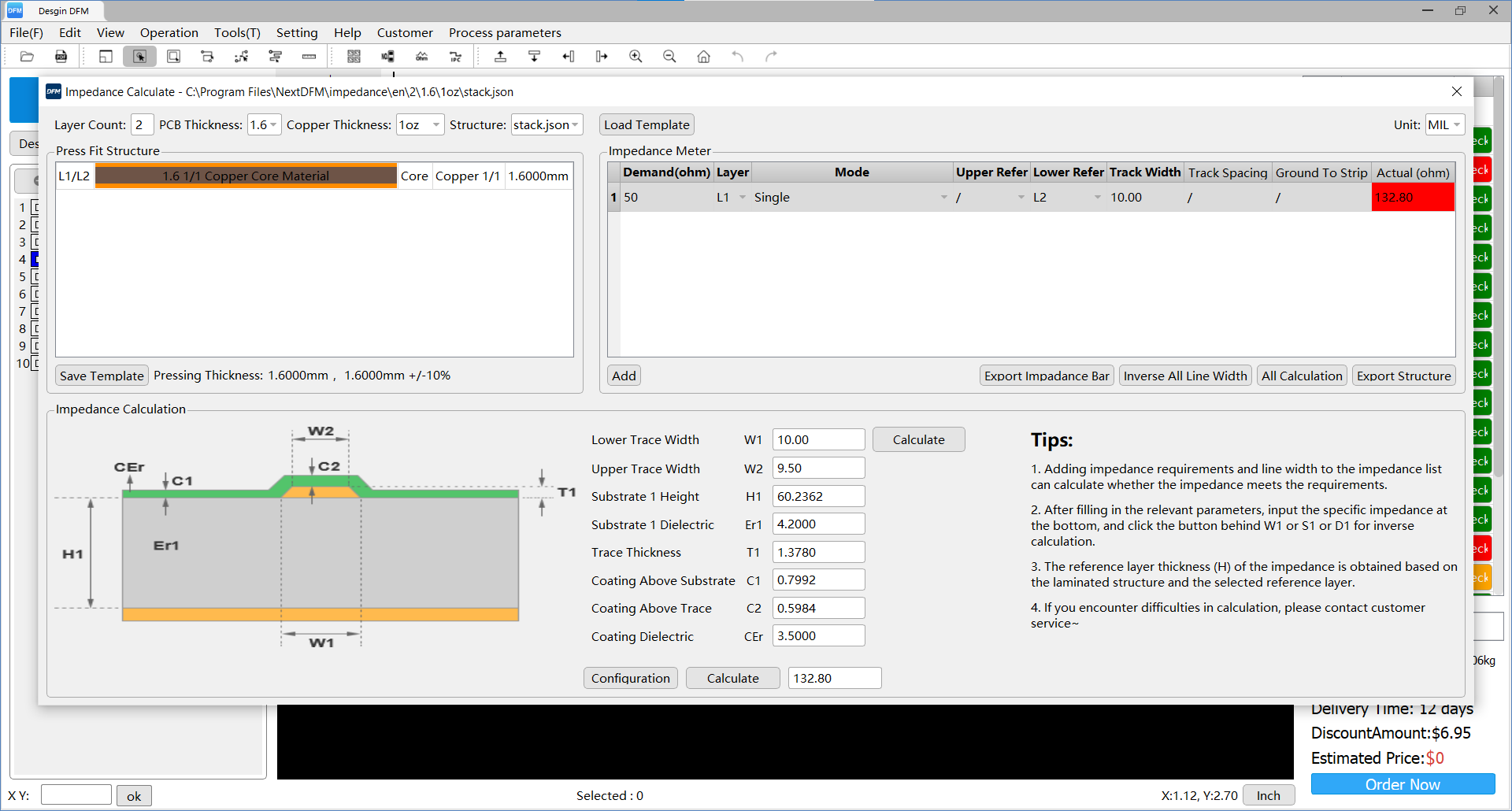Click the Inverse All Line Width button
Image resolution: width=1512 pixels, height=811 pixels.
point(1185,376)
